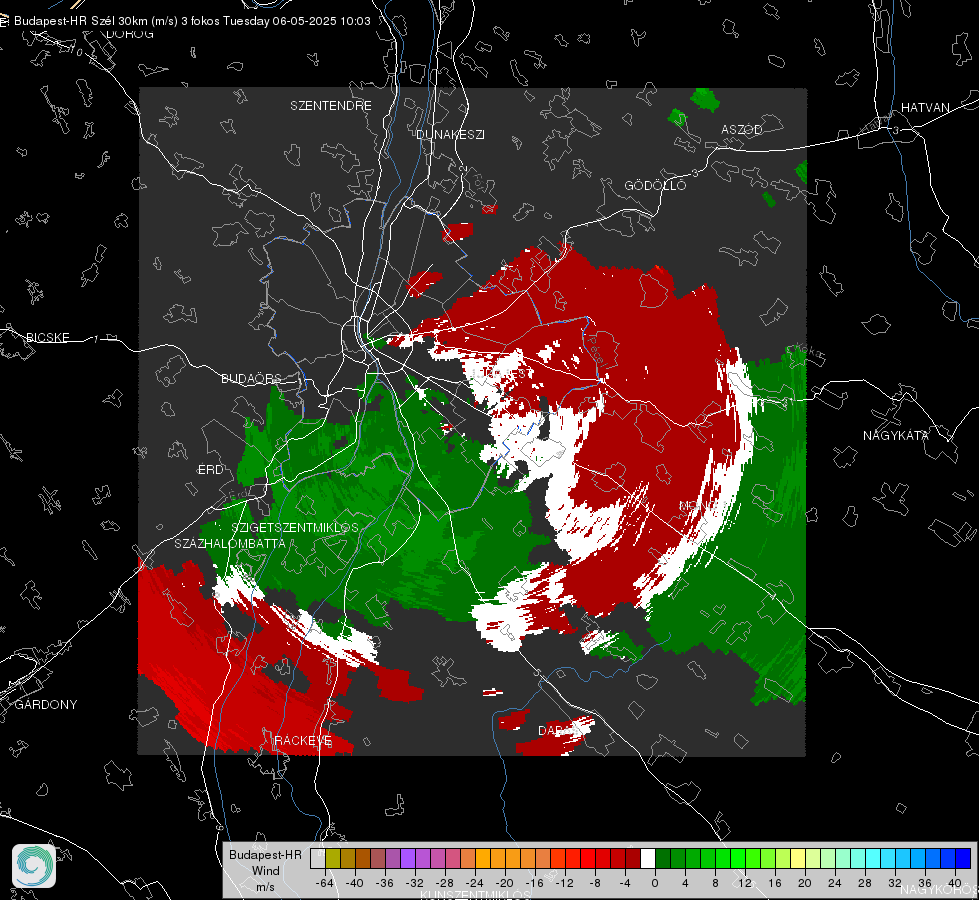
Task: Click the -40 legend tick value
Action: point(355,883)
